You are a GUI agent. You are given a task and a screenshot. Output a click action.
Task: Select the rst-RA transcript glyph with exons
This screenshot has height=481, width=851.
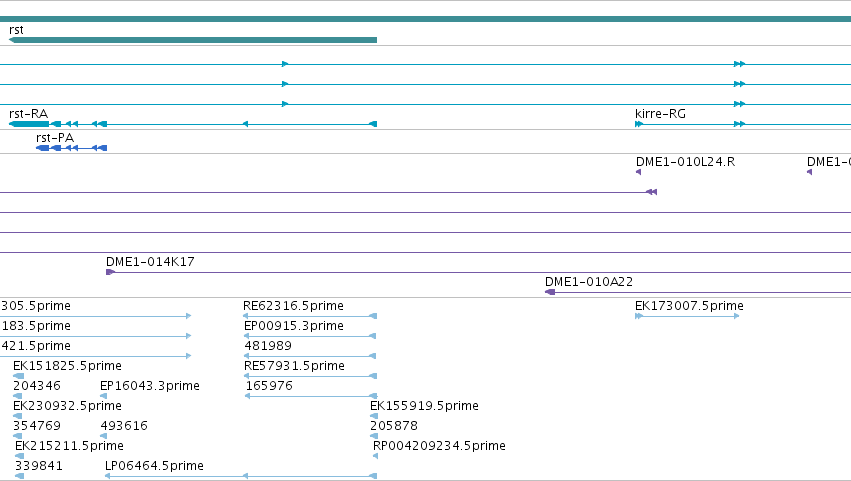pos(193,124)
